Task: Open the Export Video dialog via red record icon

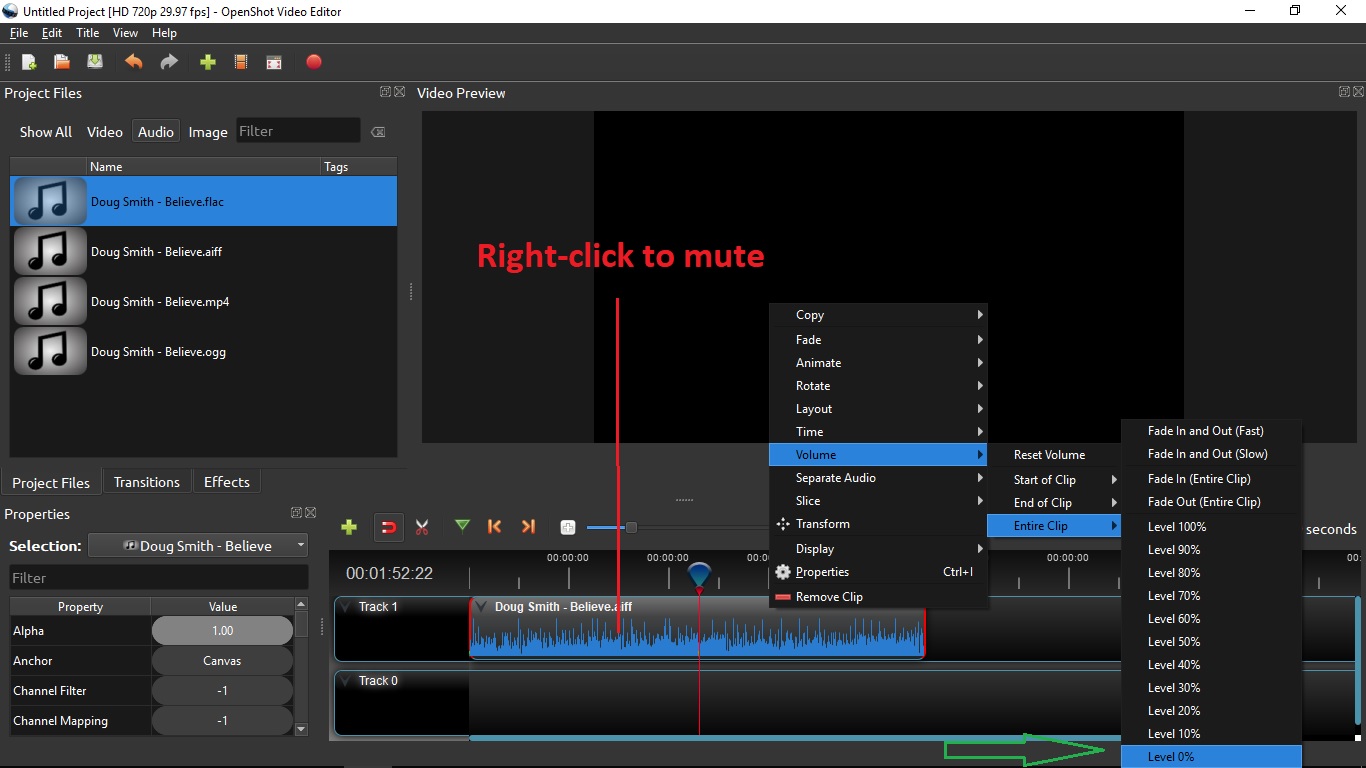Action: pyautogui.click(x=314, y=62)
